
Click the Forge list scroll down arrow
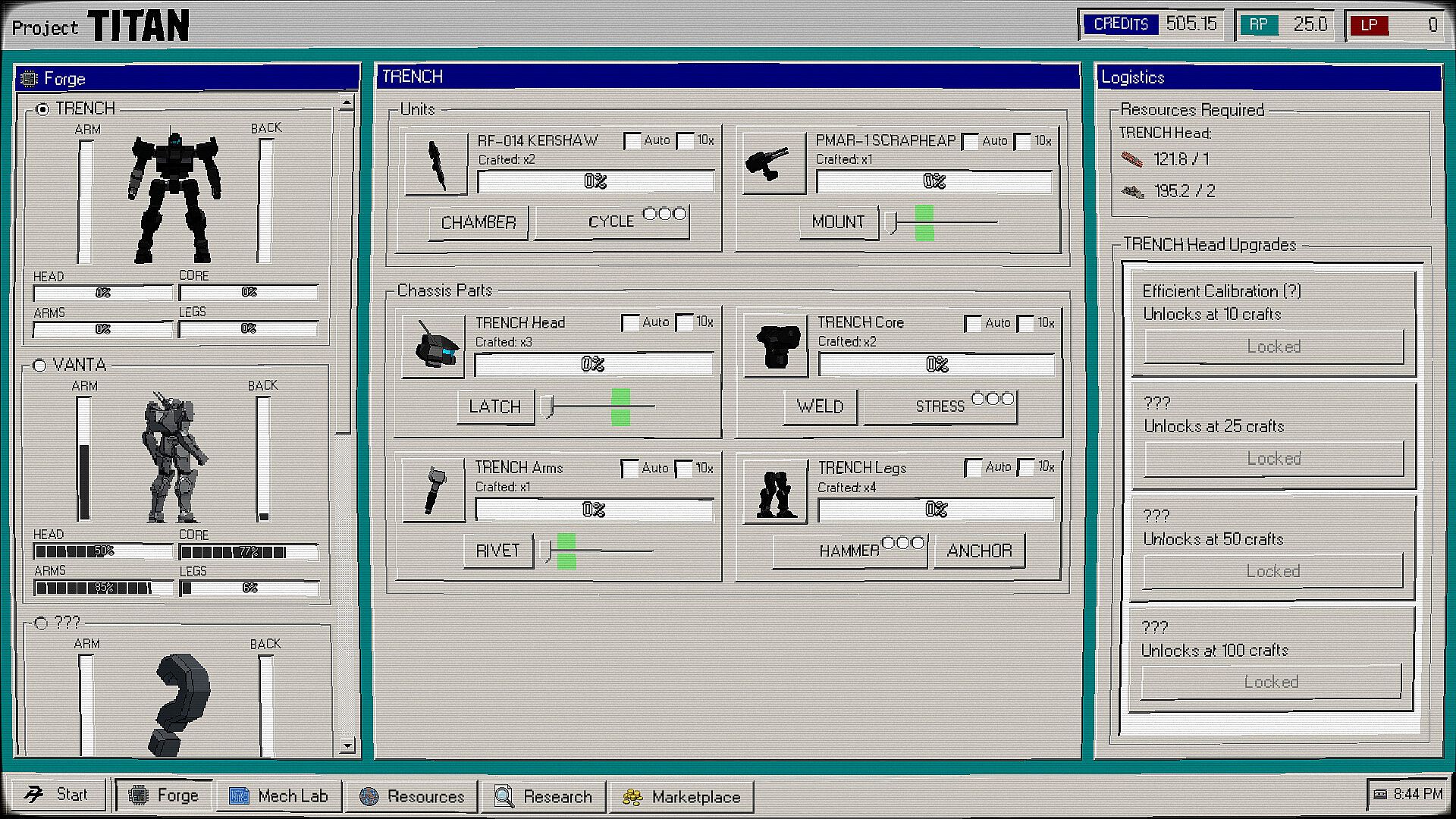coord(347,745)
